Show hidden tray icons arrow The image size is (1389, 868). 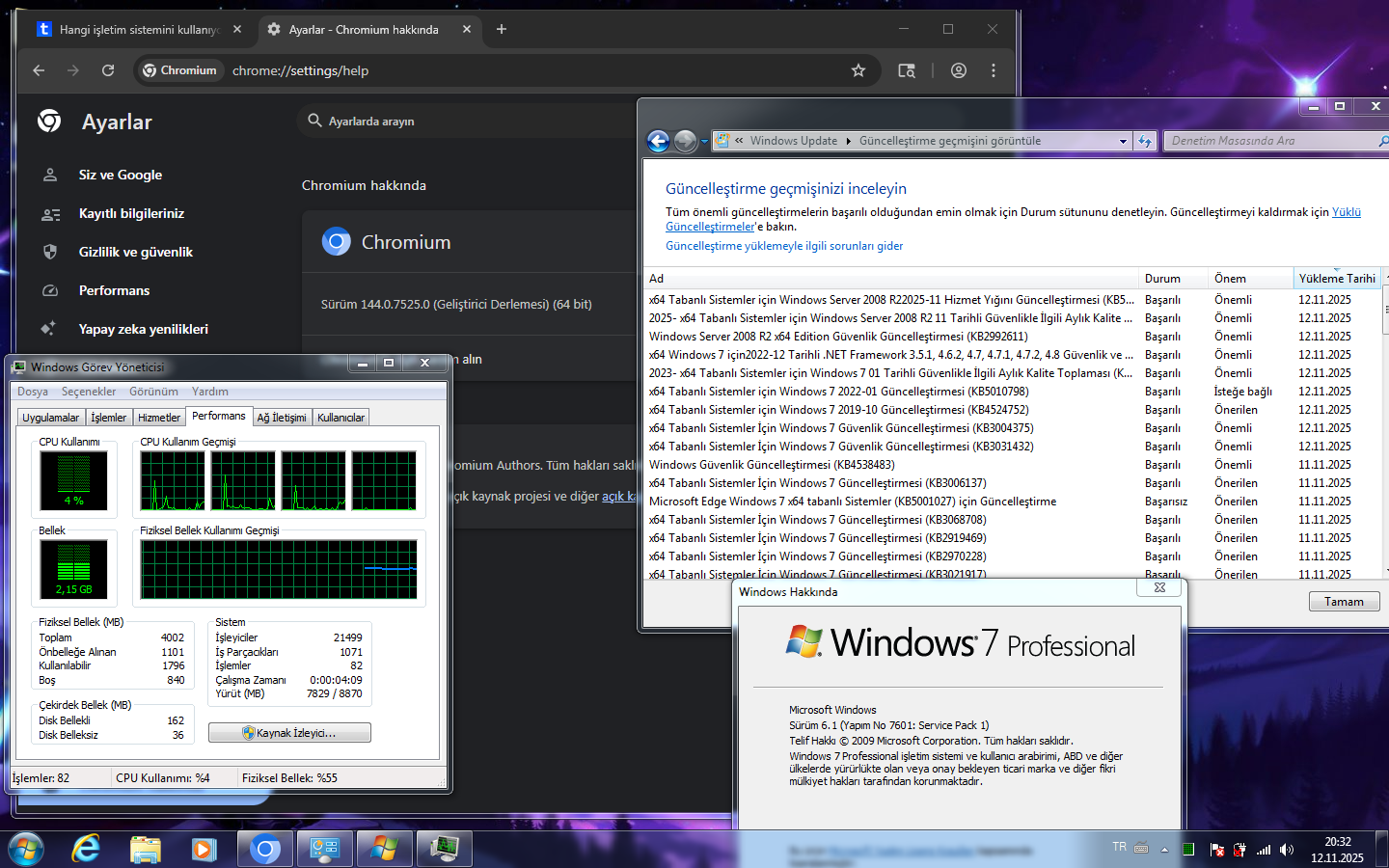pos(1164,850)
